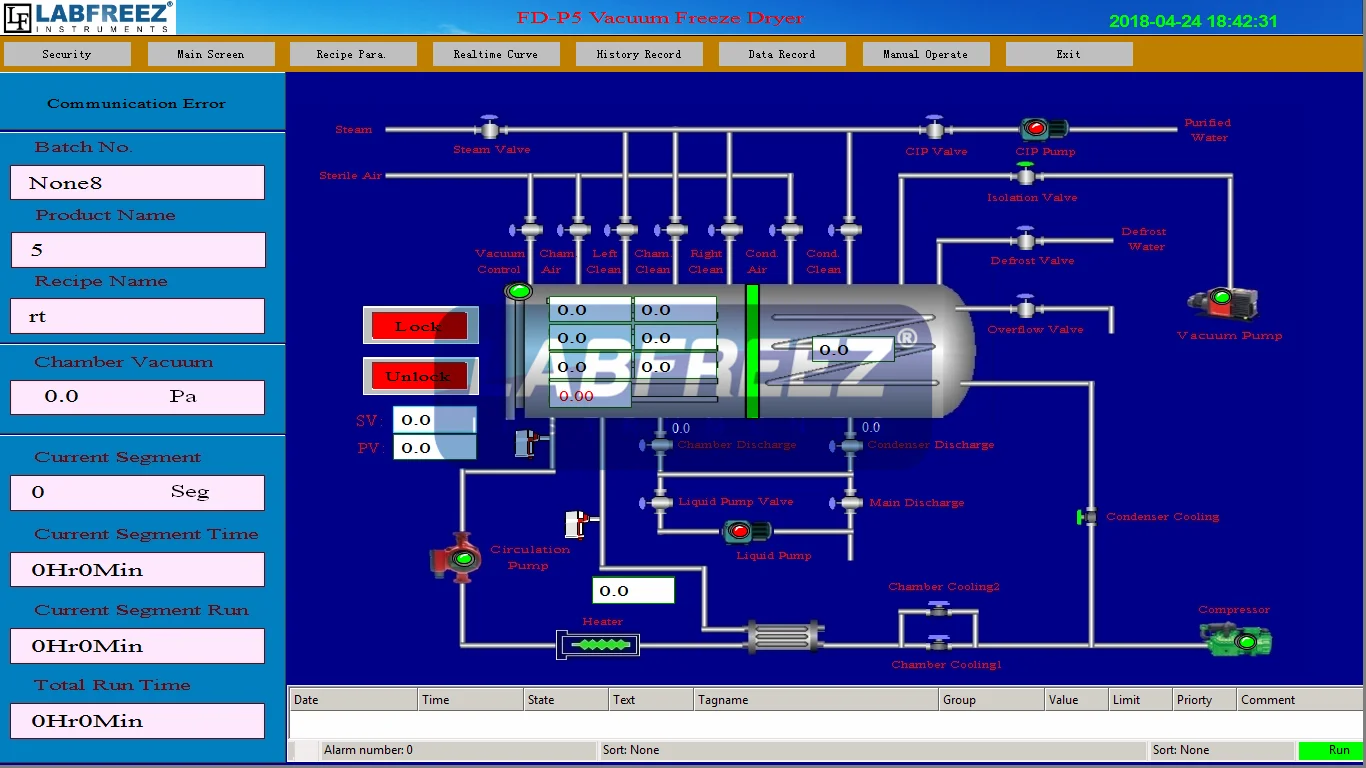Select the Circulation Pump icon
Screen dimensions: 1366x768
point(457,558)
